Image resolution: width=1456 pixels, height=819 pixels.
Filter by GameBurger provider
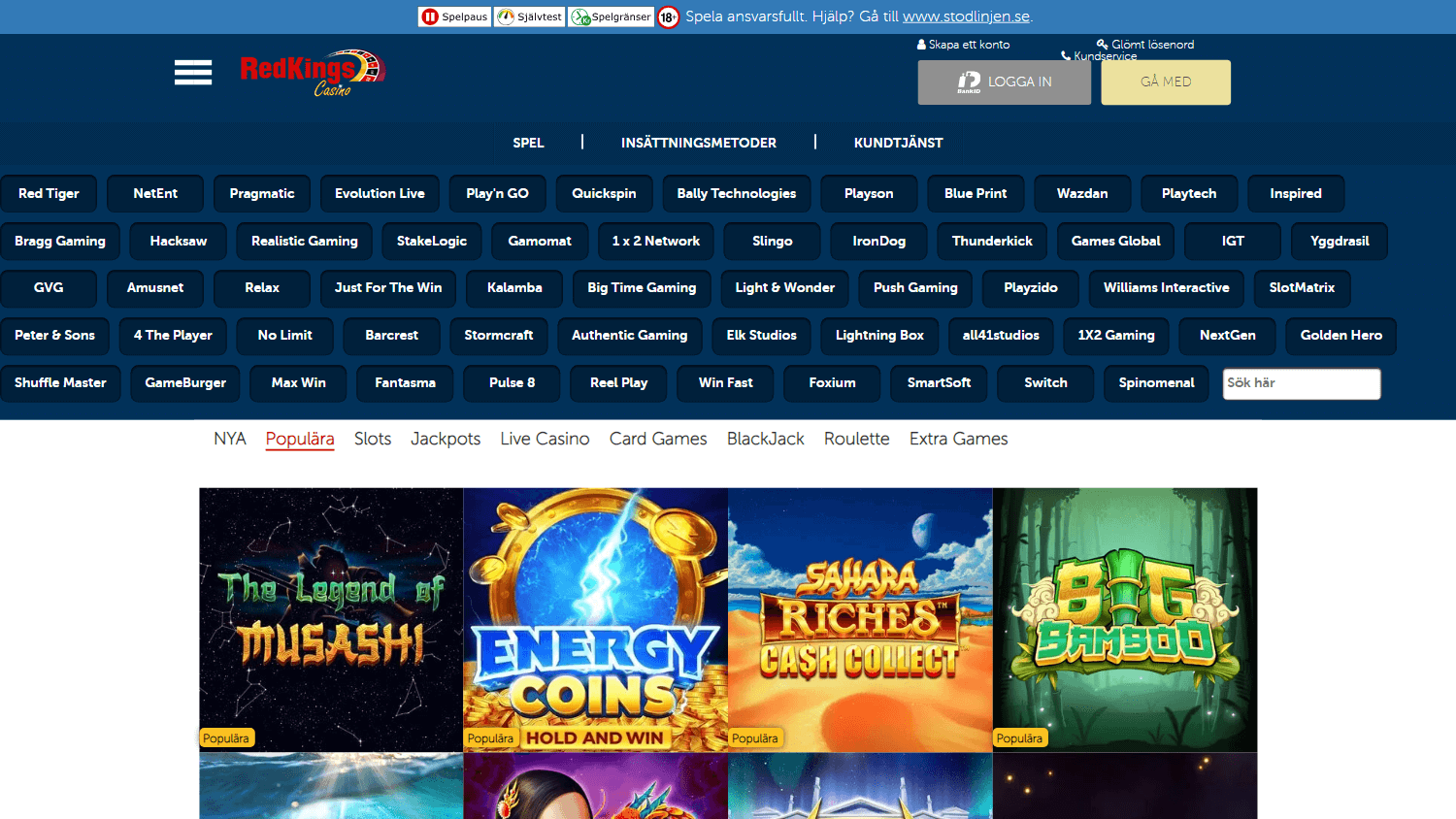185,382
